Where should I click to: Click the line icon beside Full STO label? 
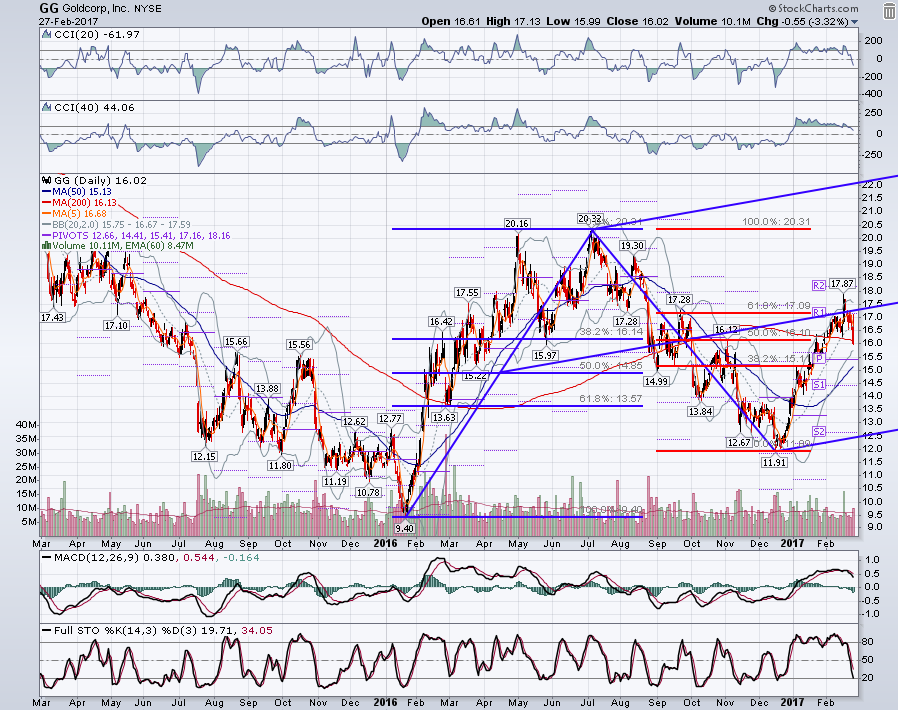(x=46, y=630)
